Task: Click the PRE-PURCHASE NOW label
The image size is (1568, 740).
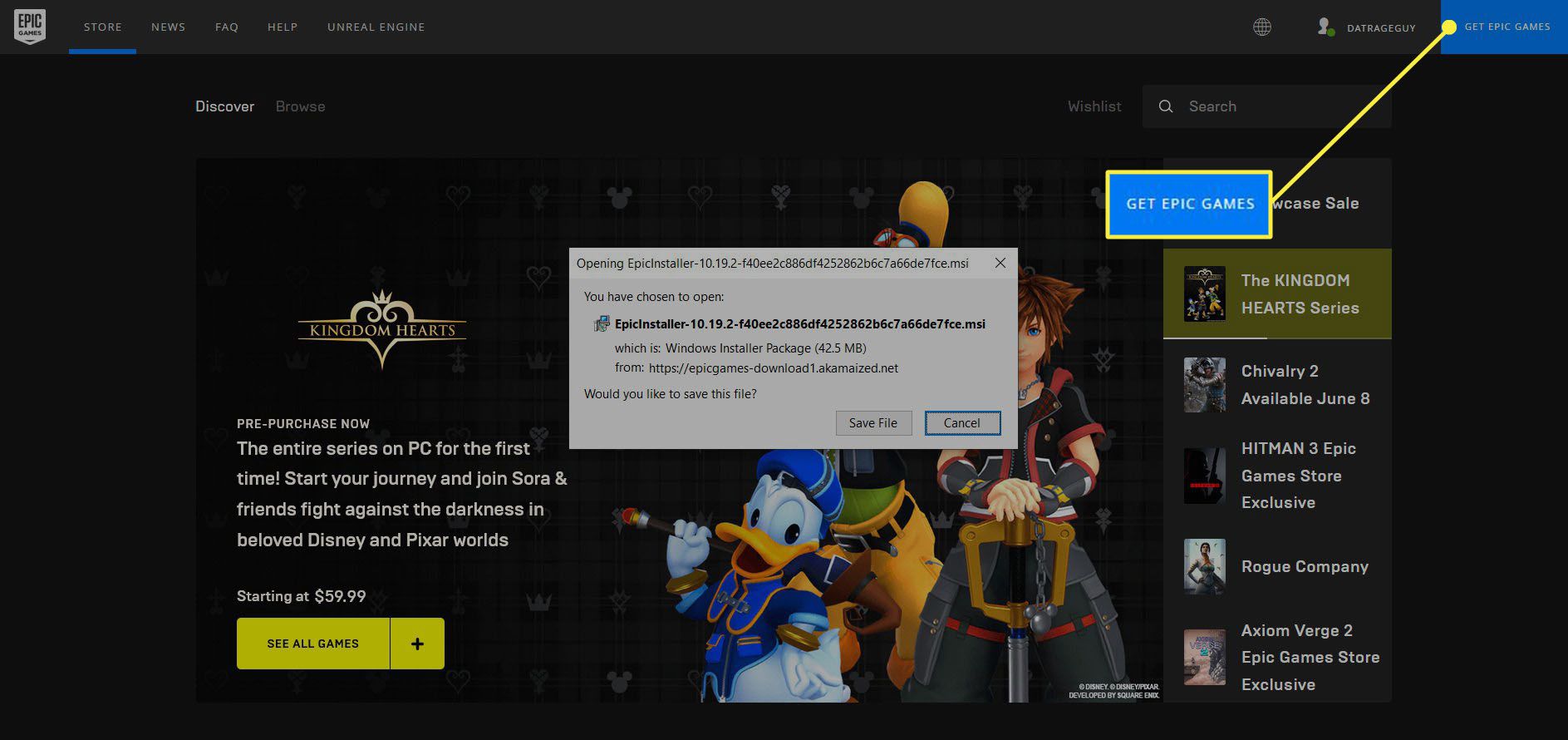Action: (x=303, y=423)
